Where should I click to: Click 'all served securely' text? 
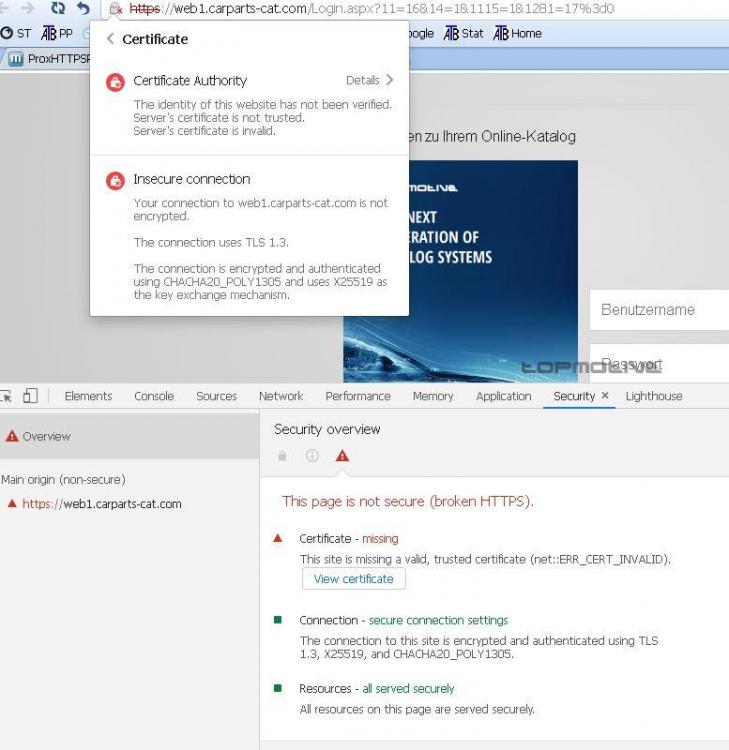[408, 689]
